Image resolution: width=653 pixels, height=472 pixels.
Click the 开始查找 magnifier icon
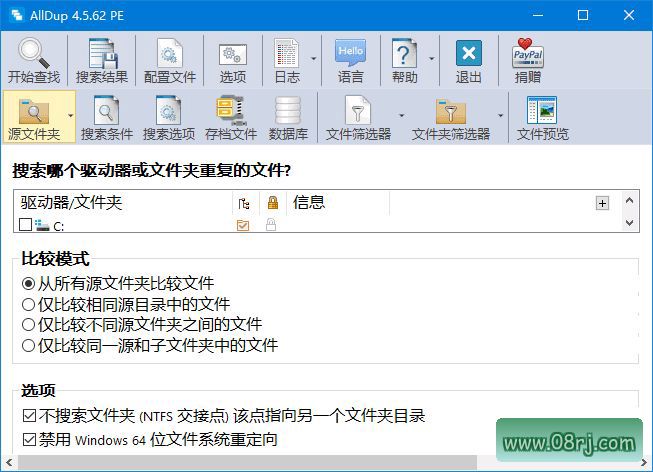pos(33,53)
